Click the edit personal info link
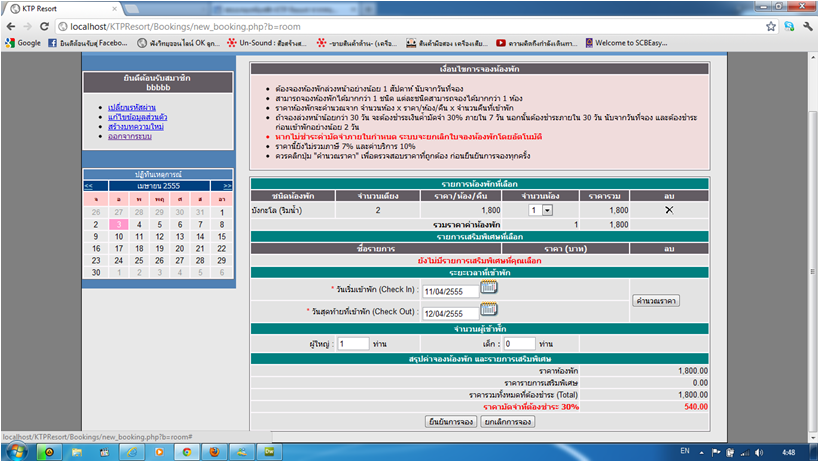 pyautogui.click(x=137, y=117)
